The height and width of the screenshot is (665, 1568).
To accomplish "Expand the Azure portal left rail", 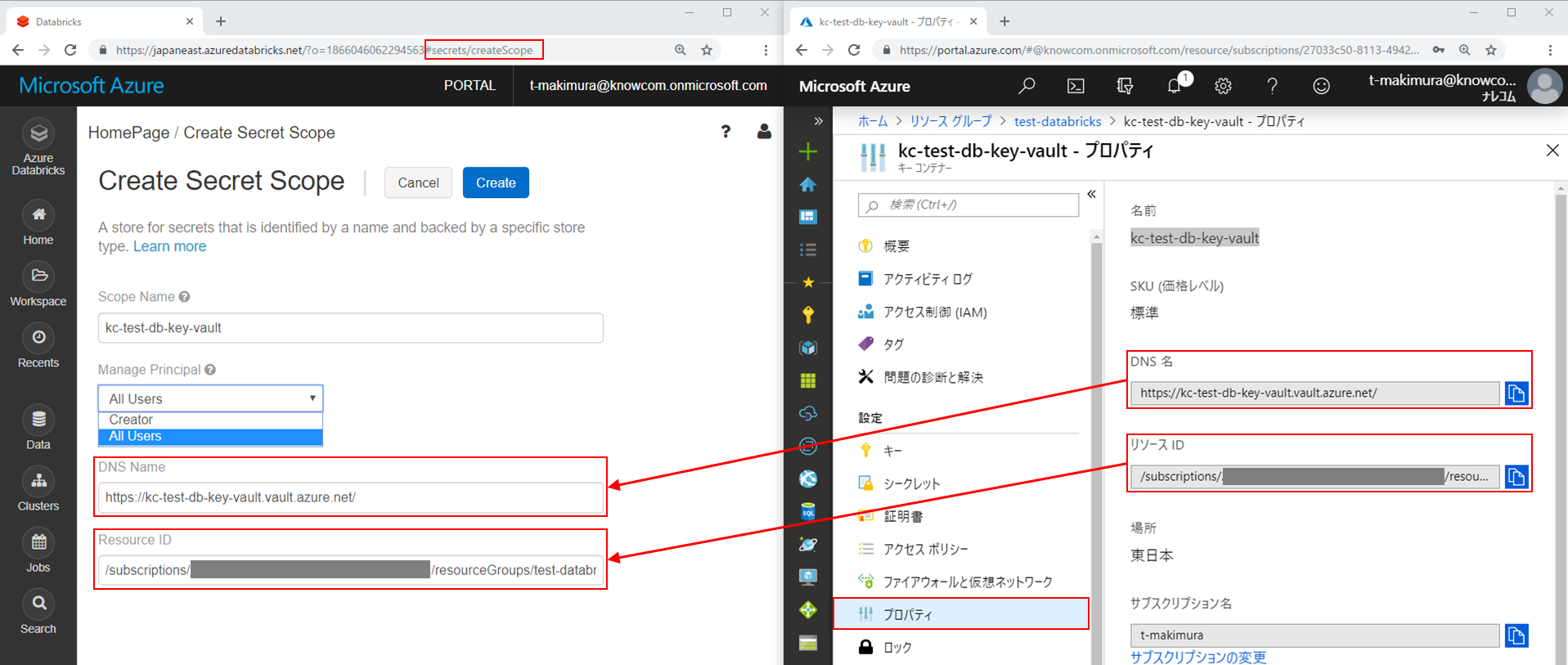I will 818,121.
